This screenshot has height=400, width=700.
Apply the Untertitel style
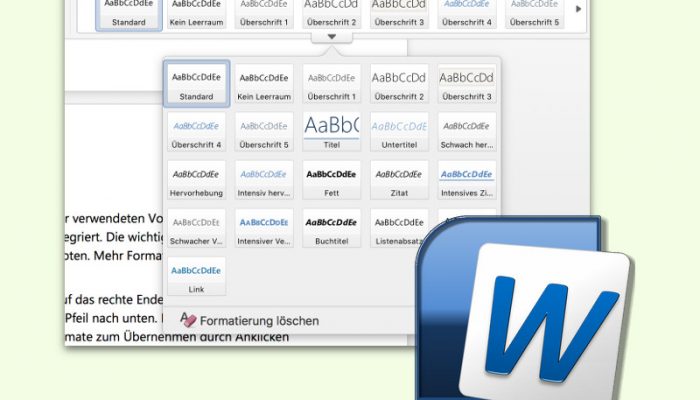coord(399,132)
